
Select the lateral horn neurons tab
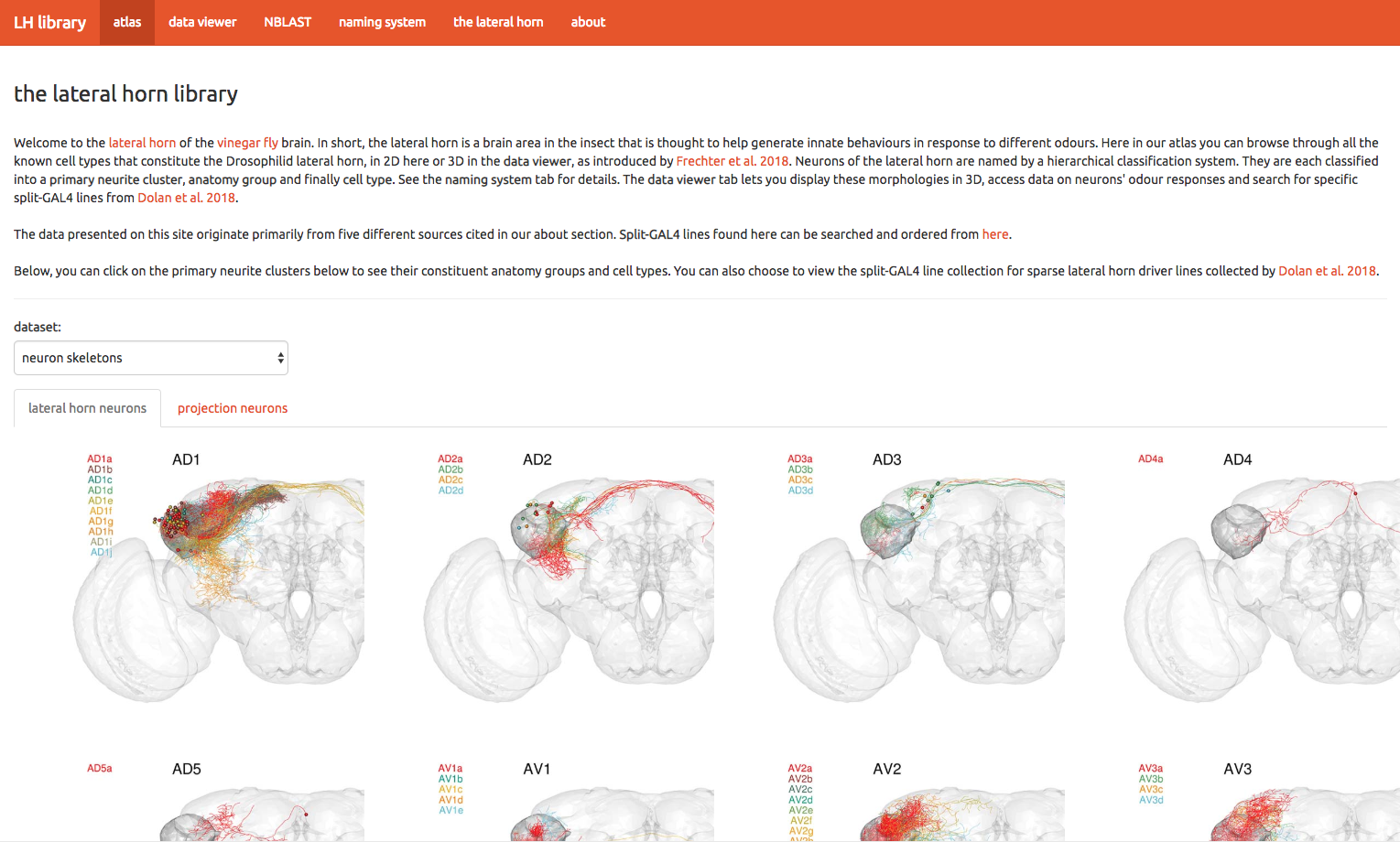pyautogui.click(x=87, y=408)
